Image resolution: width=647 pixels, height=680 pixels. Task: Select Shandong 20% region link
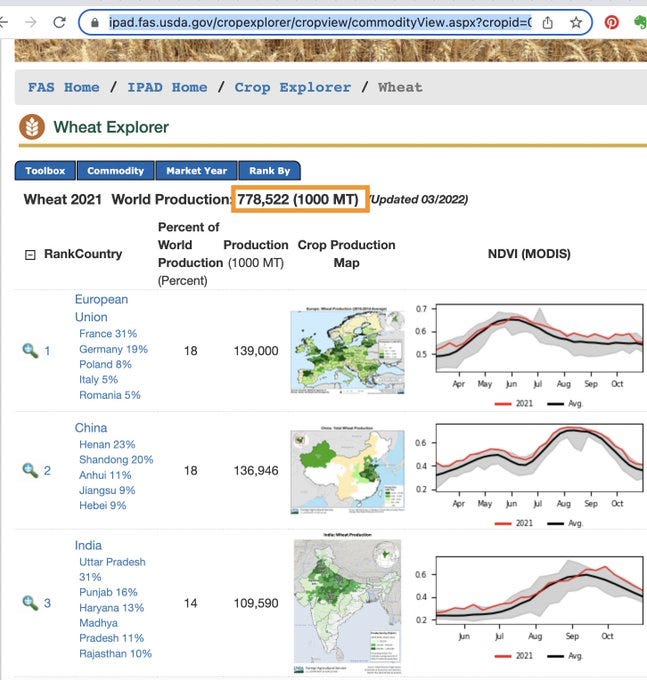(x=116, y=460)
